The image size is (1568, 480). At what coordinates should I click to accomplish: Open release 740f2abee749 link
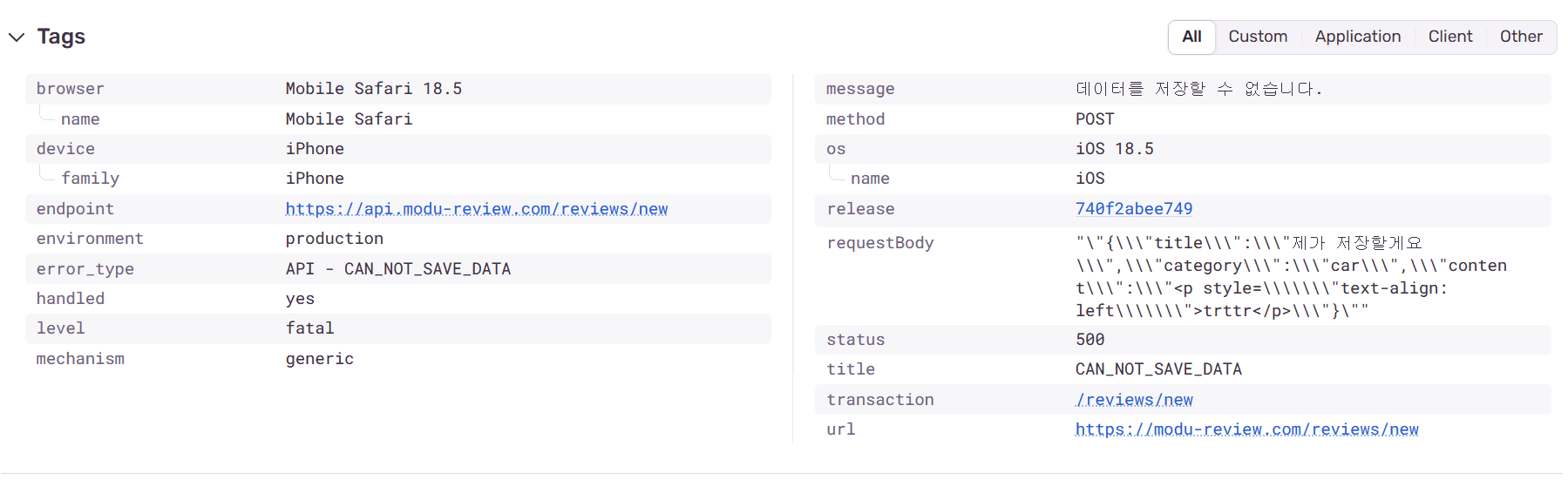(x=1133, y=209)
